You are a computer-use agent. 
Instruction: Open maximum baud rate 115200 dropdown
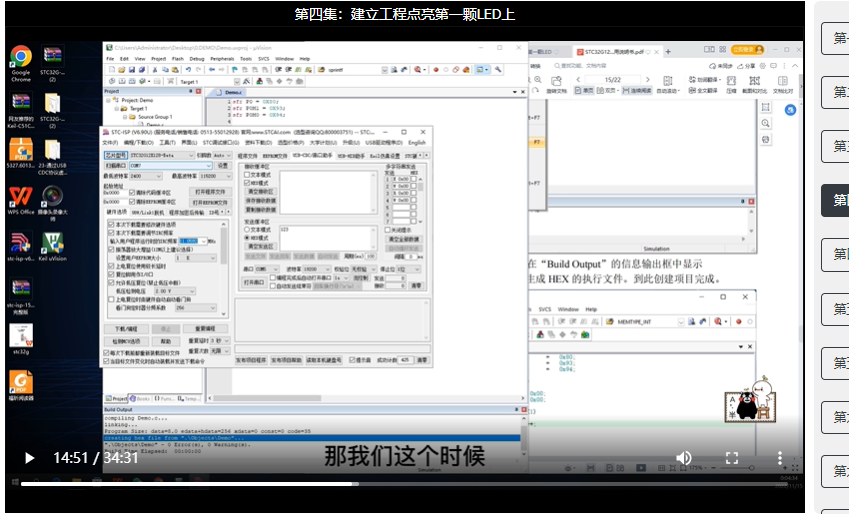(215, 176)
